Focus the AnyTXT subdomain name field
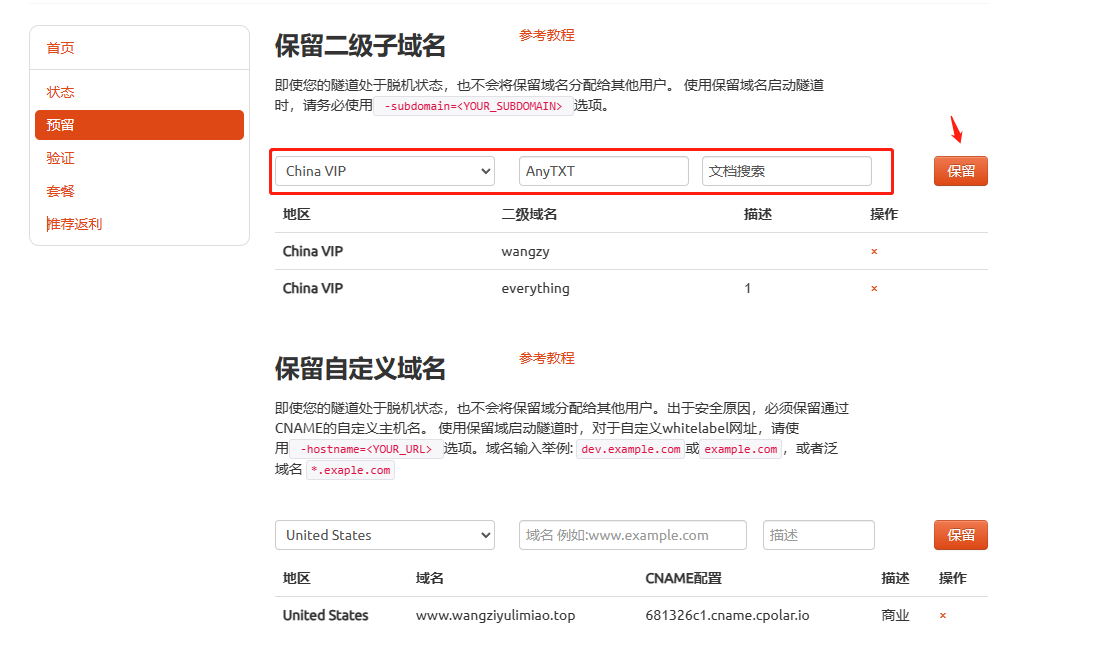Viewport: 1106px width, 661px height. [604, 171]
